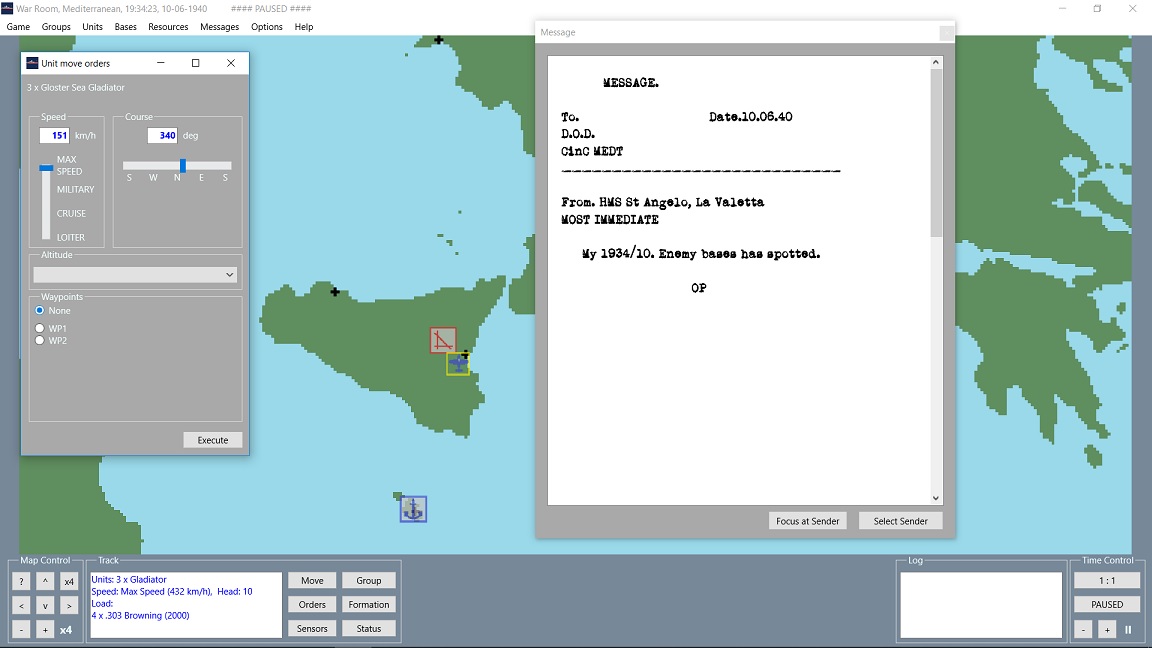Screen dimensions: 1152x648
Task: Click the Speed km/h input field
Action: [54, 136]
